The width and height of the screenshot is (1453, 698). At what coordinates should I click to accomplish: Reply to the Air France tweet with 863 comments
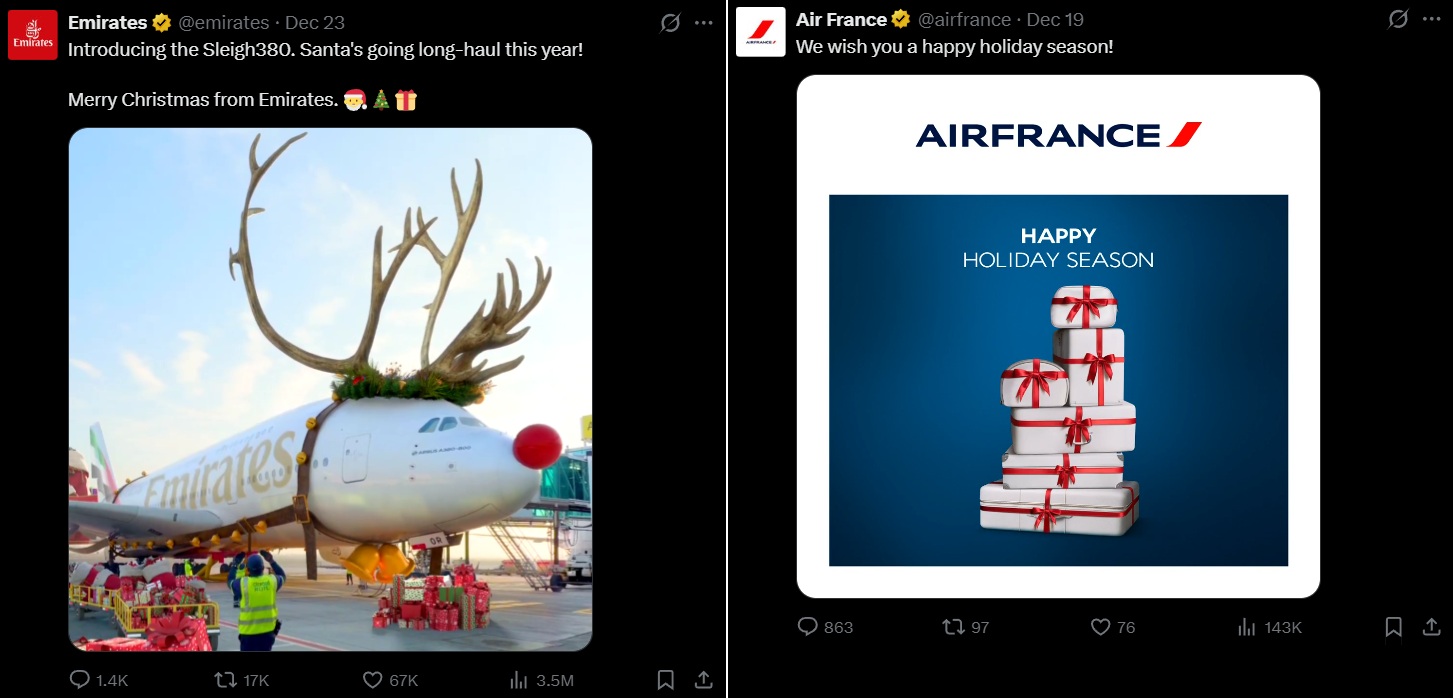808,627
